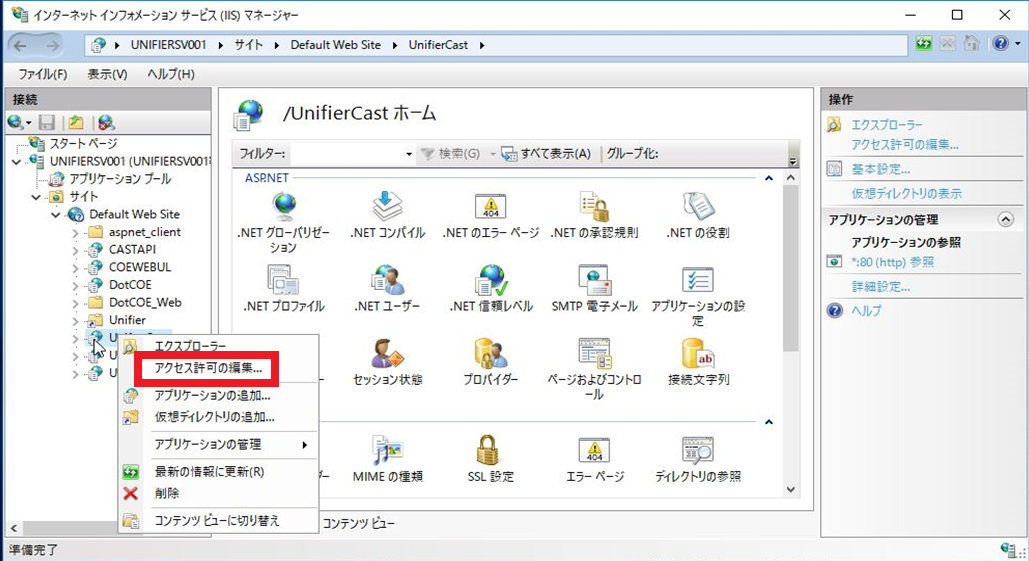Viewport: 1029px width, 561px height.
Task: Click the Forward navigation arrow
Action: pyautogui.click(x=52, y=45)
